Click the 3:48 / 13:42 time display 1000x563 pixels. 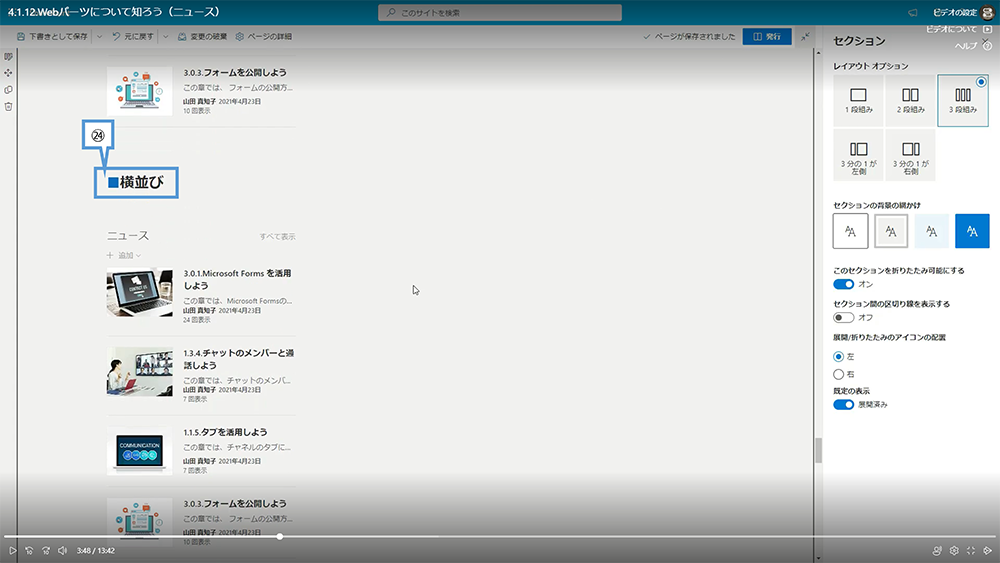(x=96, y=550)
